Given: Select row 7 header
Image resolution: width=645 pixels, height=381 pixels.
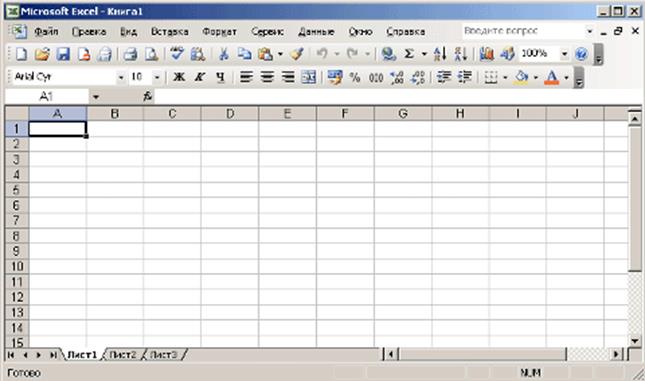Looking at the screenshot, I should (x=16, y=220).
